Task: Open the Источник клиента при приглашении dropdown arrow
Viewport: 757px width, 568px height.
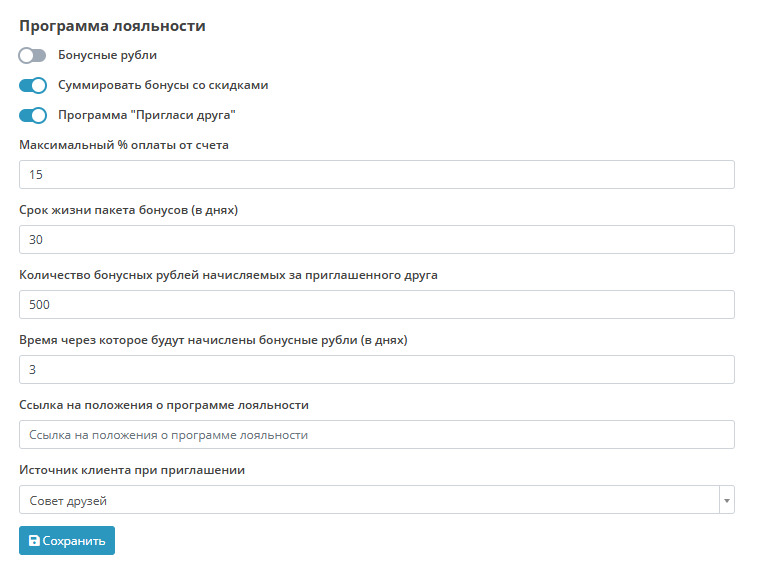Action: point(727,500)
